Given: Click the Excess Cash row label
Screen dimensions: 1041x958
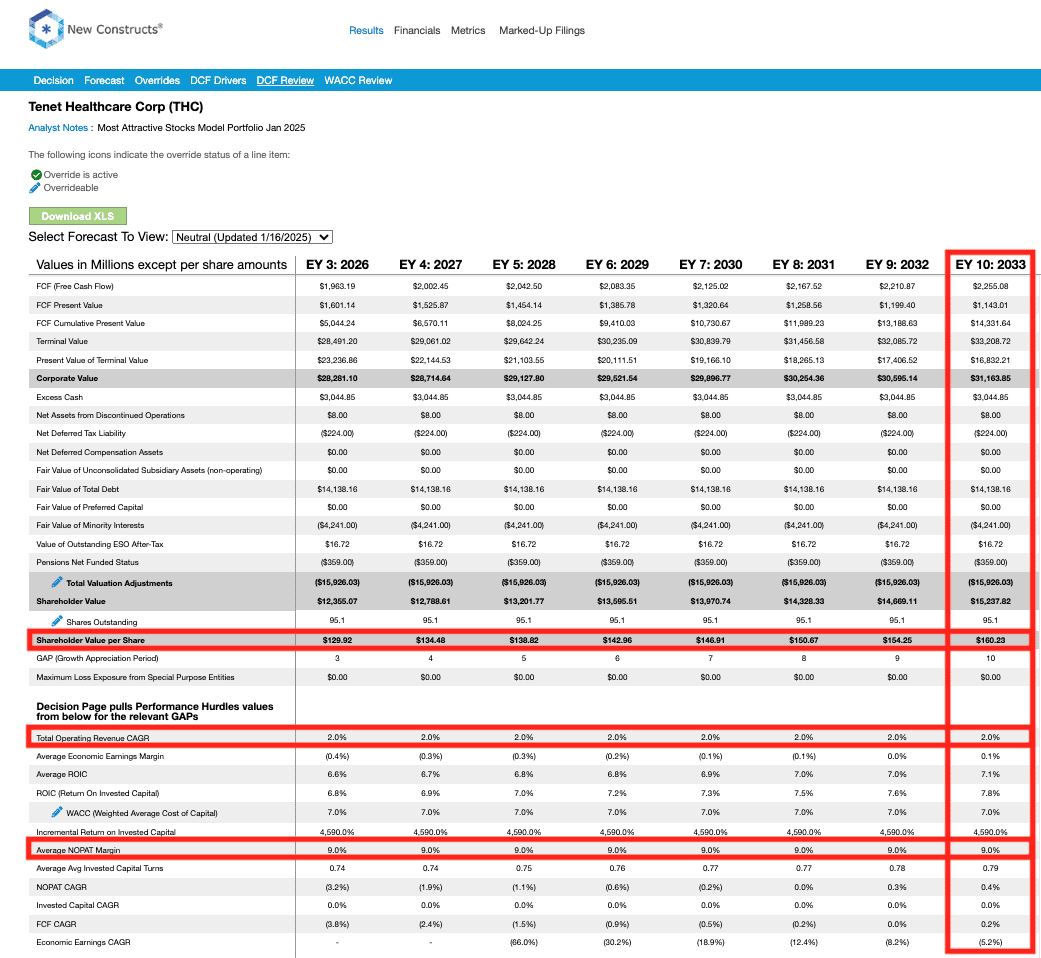Looking at the screenshot, I should pyautogui.click(x=60, y=397).
